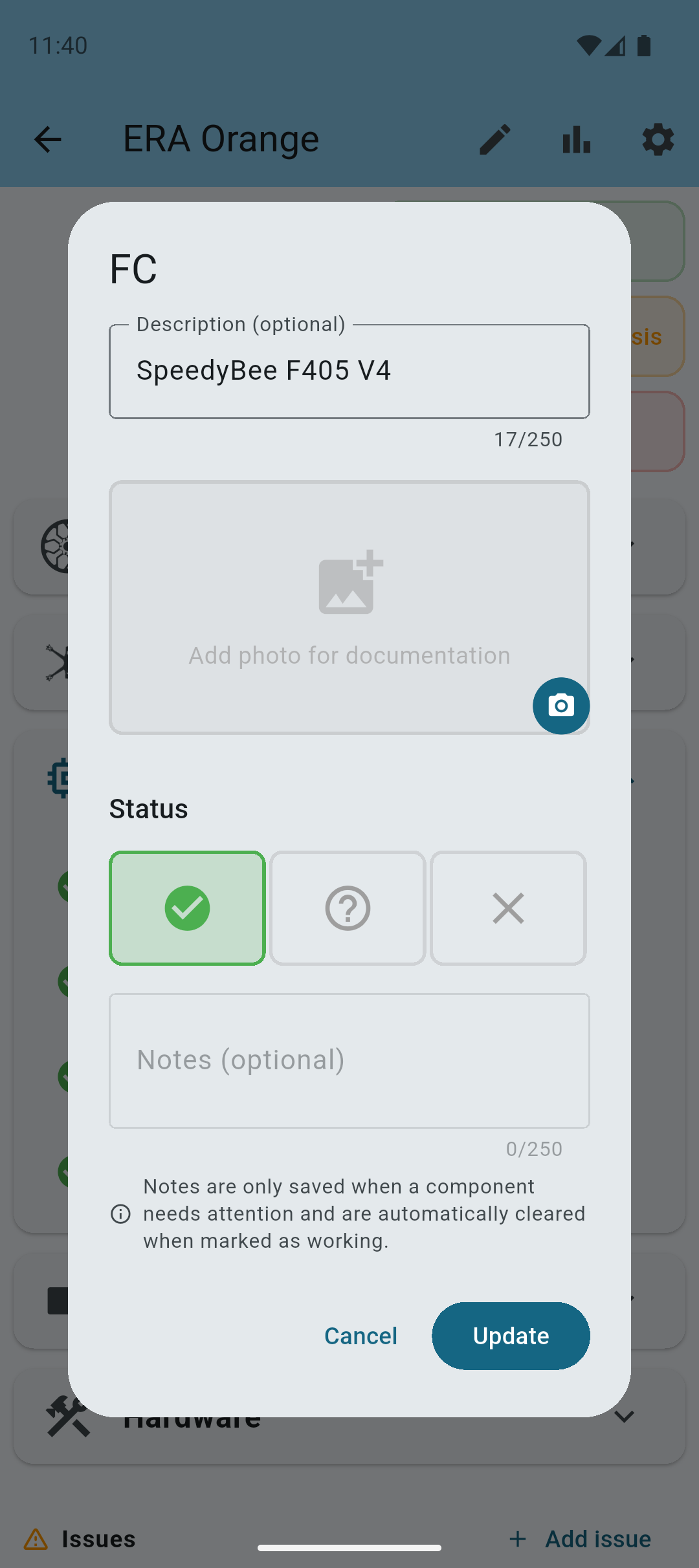Viewport: 699px width, 1568px height.
Task: Open the settings gear icon
Action: click(658, 139)
